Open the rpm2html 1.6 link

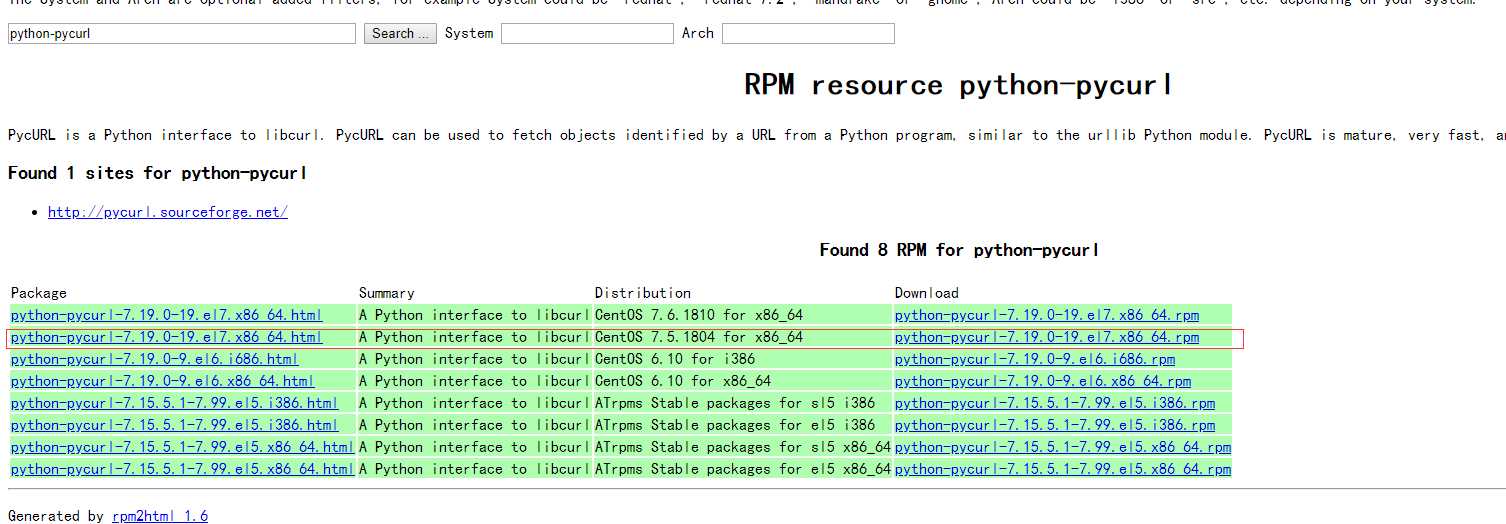click(160, 516)
